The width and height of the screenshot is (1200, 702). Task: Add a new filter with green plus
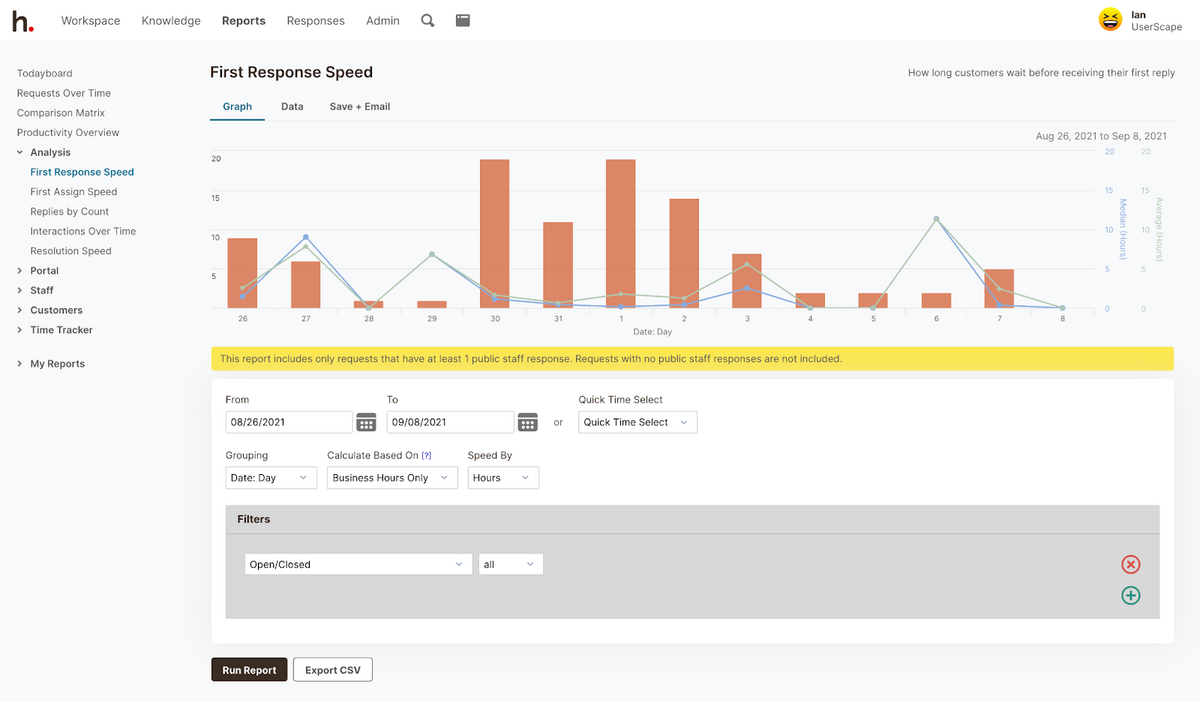pyautogui.click(x=1131, y=595)
